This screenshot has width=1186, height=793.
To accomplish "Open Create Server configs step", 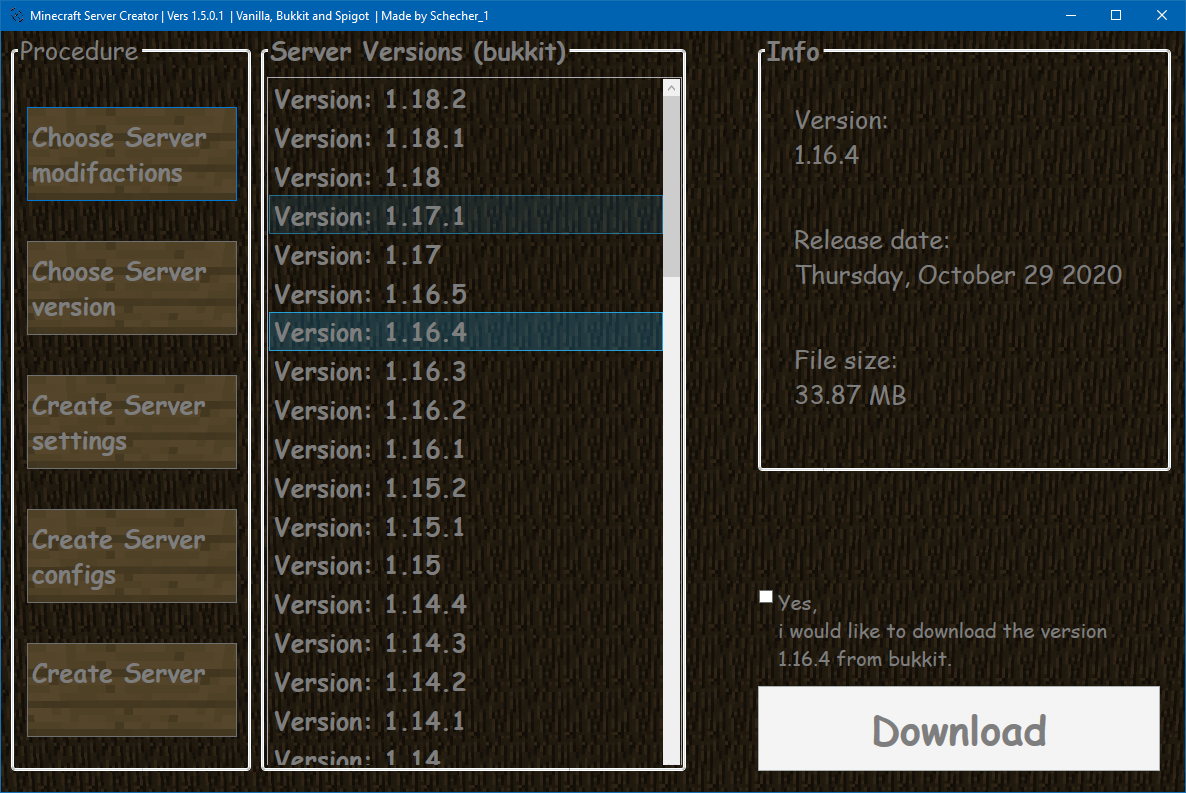I will pyautogui.click(x=132, y=556).
